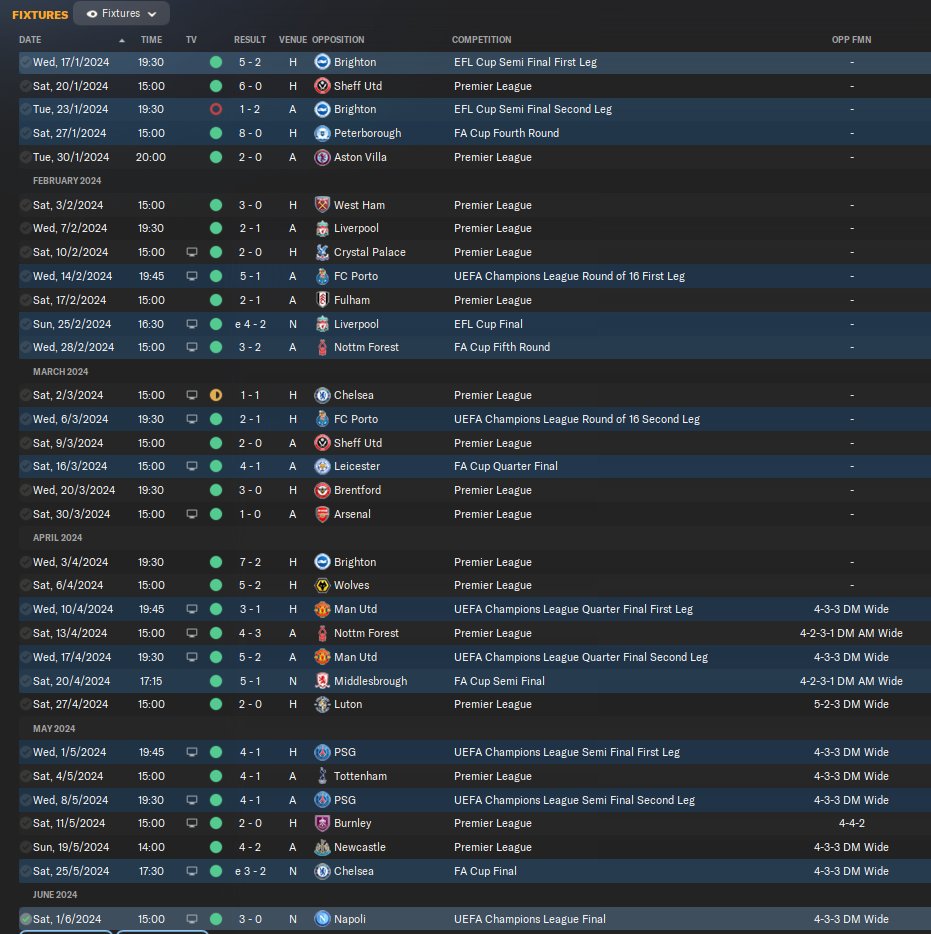The width and height of the screenshot is (931, 934).
Task: Click Liverpool badge on 7/2/2024 row
Action: [322, 228]
